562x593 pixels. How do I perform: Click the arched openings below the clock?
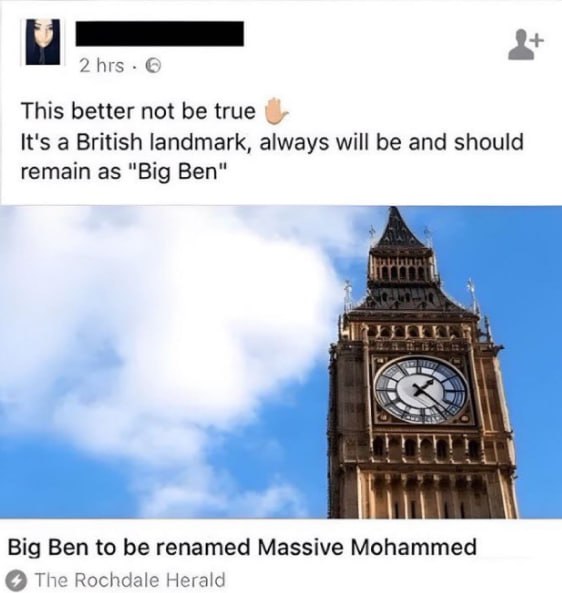427,447
